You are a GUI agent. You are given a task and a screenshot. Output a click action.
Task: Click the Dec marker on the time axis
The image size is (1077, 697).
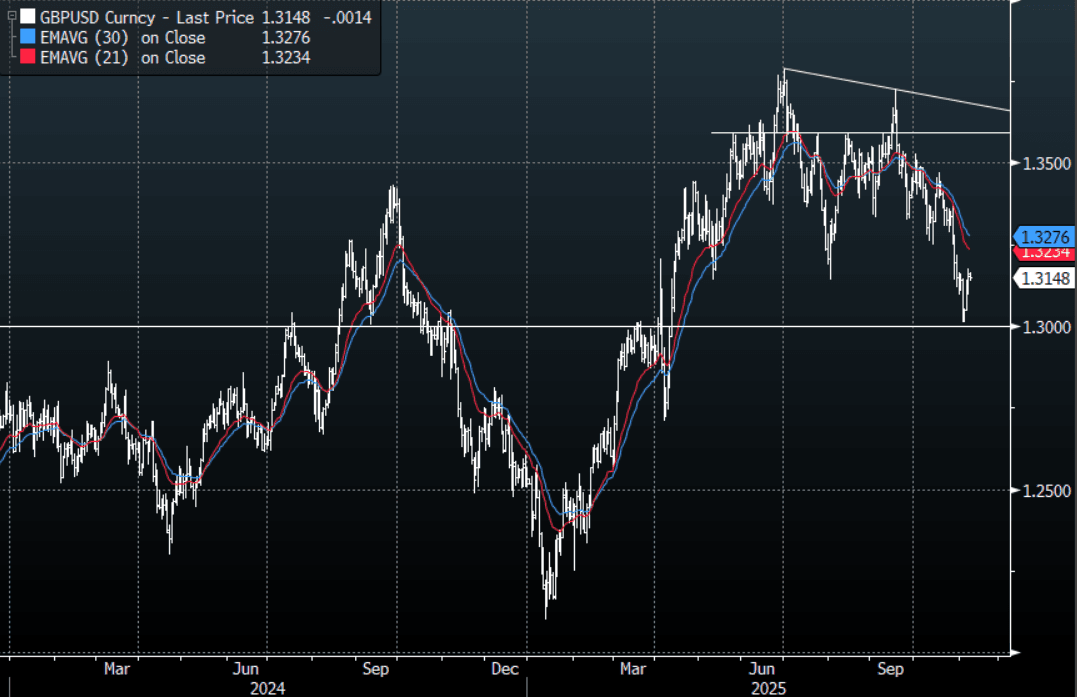coord(505,668)
